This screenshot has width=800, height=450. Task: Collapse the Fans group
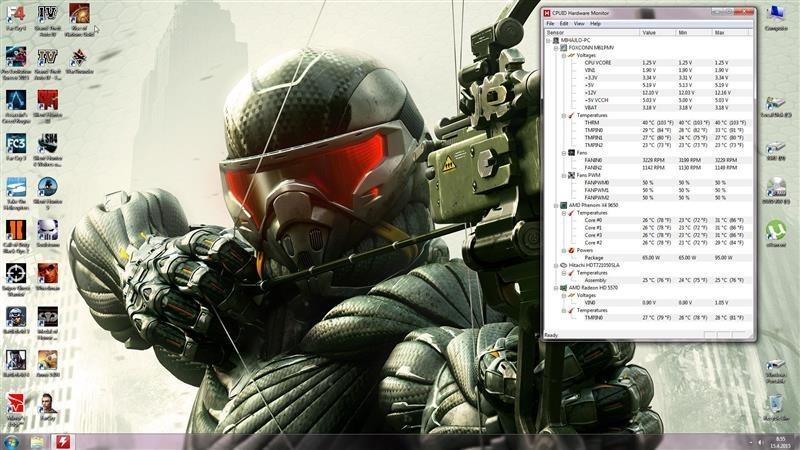[564, 153]
